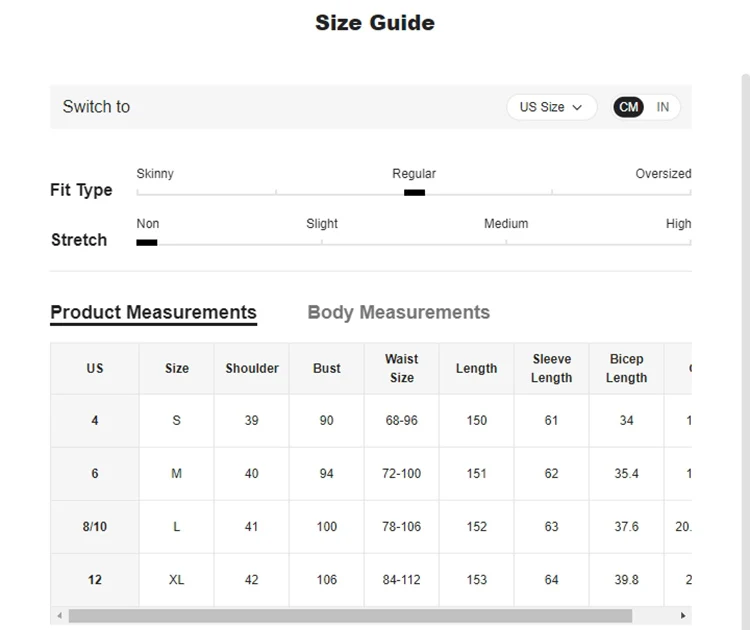Click the table's left scroll arrow
Viewport: 750px width, 630px height.
coord(59,616)
